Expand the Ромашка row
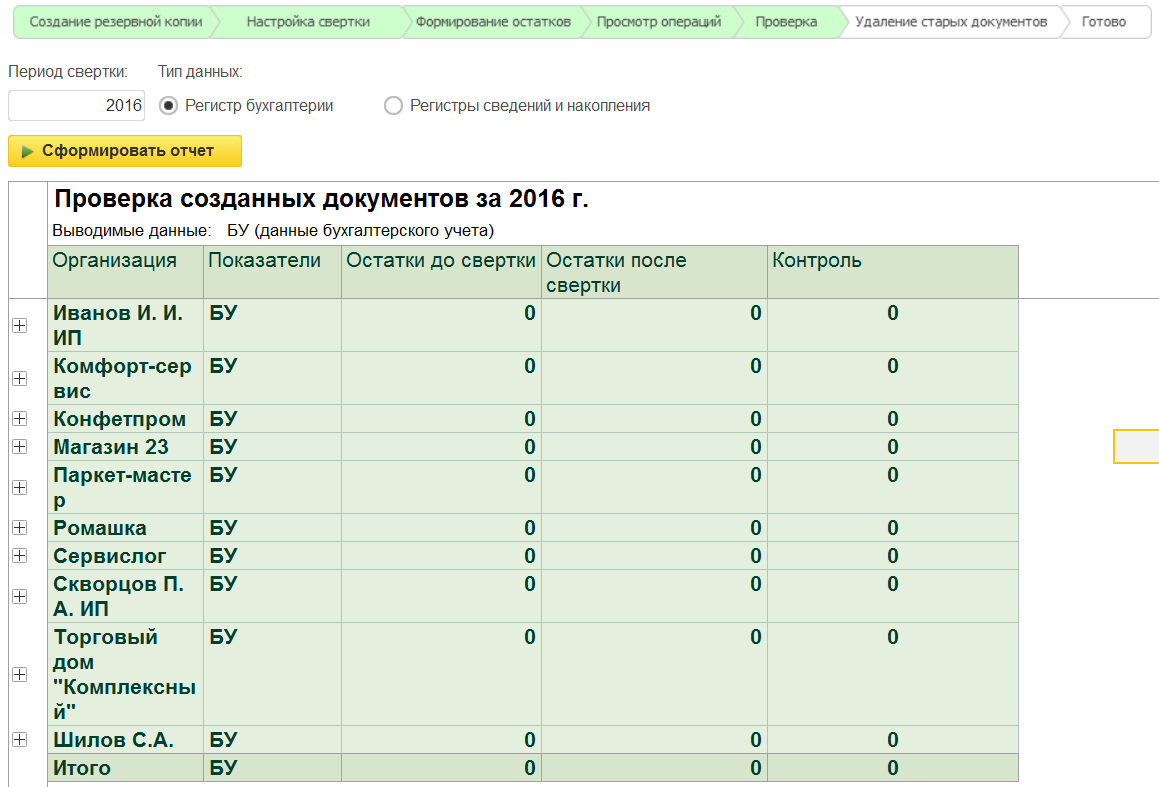Image resolution: width=1159 pixels, height=787 pixels. pyautogui.click(x=19, y=527)
